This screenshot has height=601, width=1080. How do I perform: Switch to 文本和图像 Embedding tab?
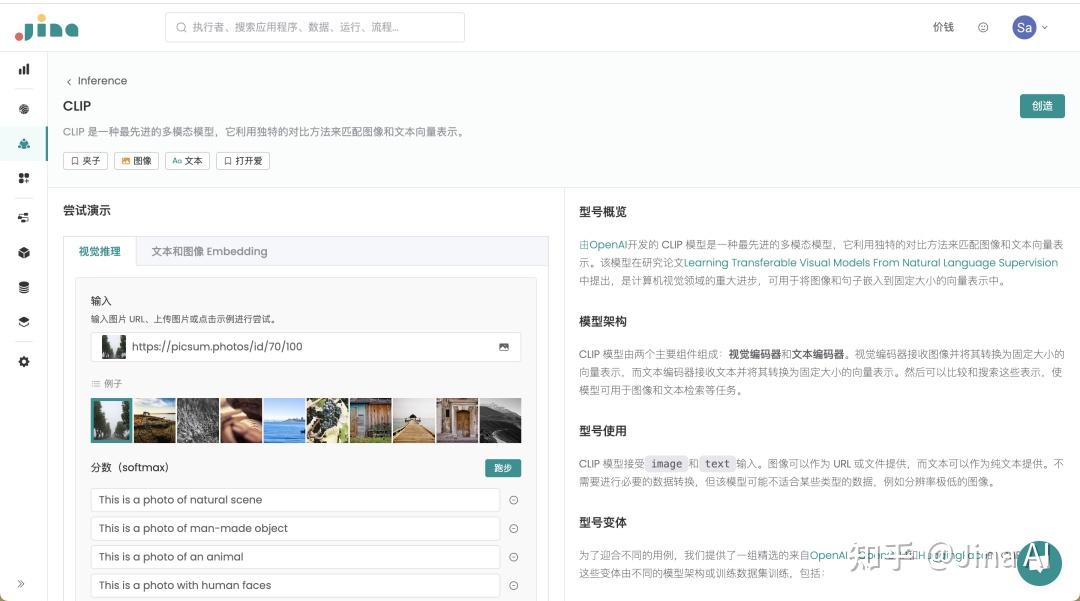[209, 251]
